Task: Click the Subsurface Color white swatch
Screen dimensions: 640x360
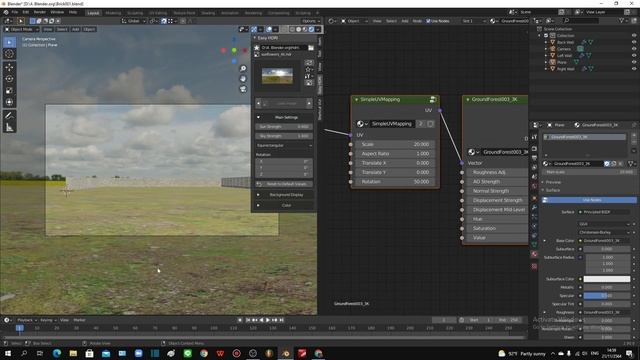Action: point(607,279)
